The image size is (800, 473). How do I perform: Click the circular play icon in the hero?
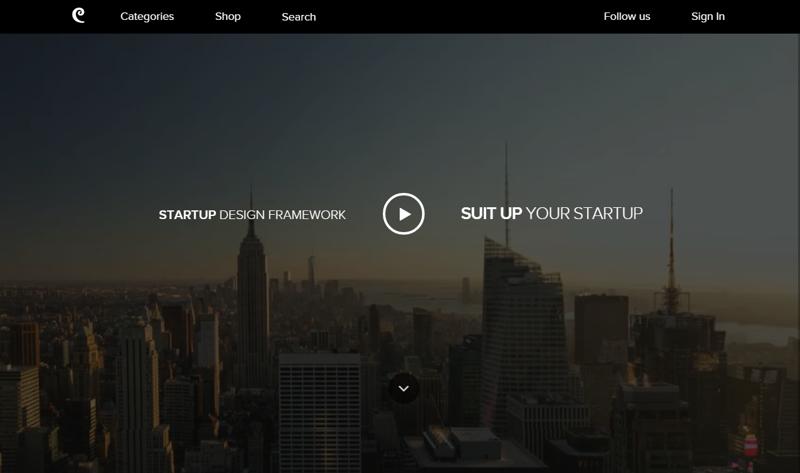tap(404, 214)
